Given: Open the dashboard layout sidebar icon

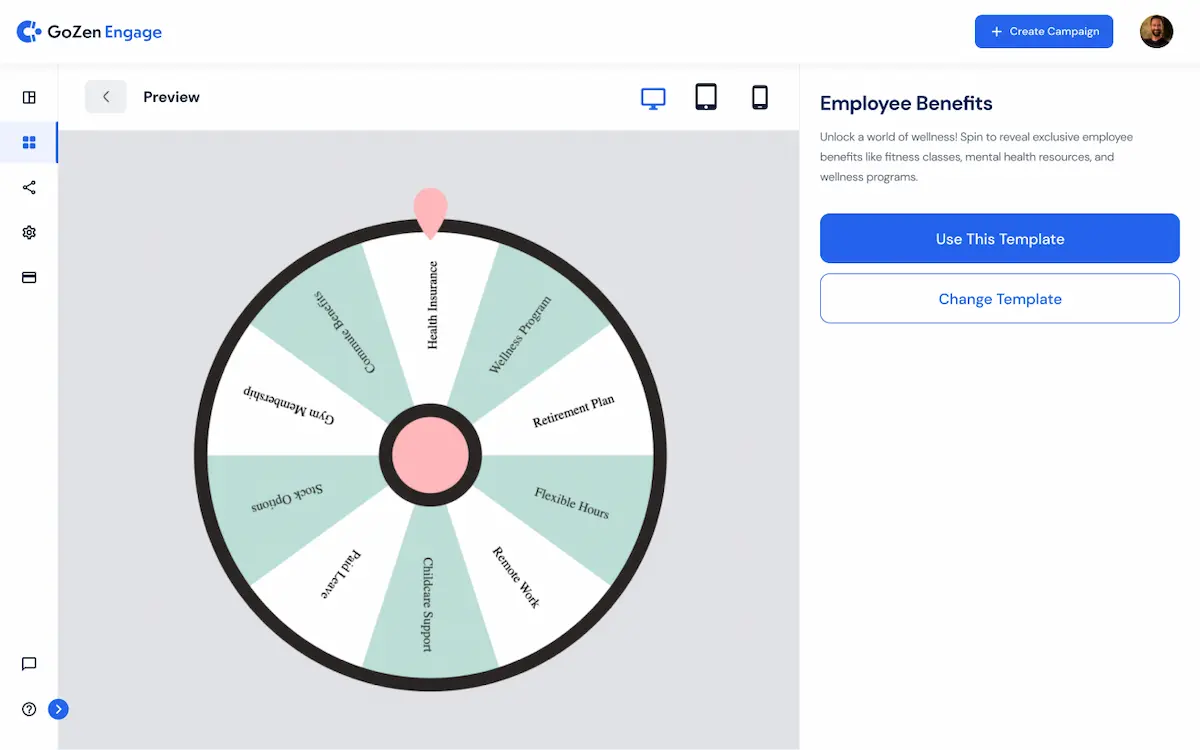Looking at the screenshot, I should [29, 97].
